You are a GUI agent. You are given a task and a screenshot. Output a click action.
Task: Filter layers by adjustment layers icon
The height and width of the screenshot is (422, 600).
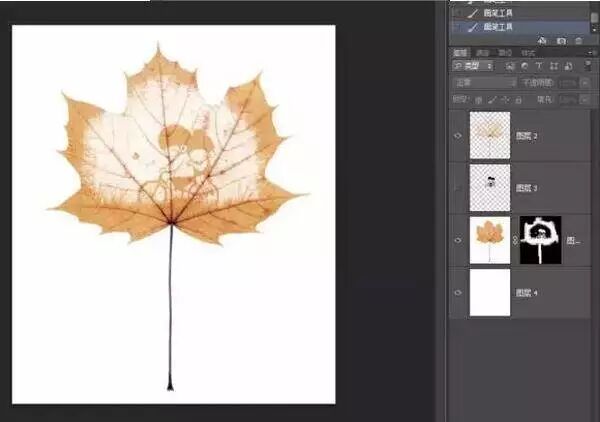click(x=525, y=66)
